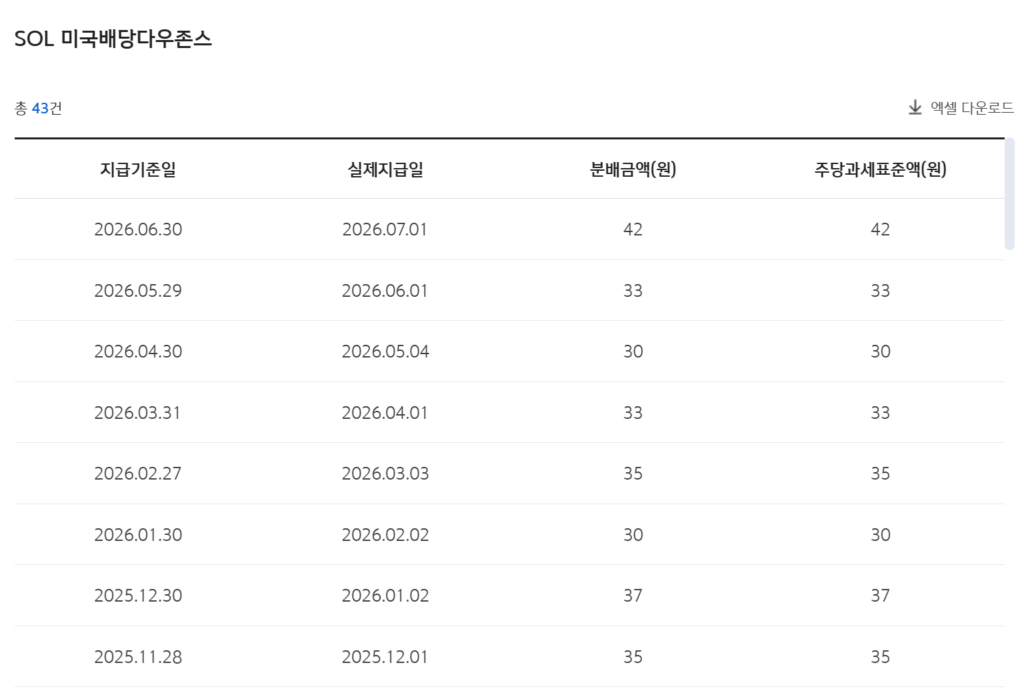Viewport: 1024px width, 695px height.
Task: Click the 2026.05.29 row date cell
Action: point(138,291)
